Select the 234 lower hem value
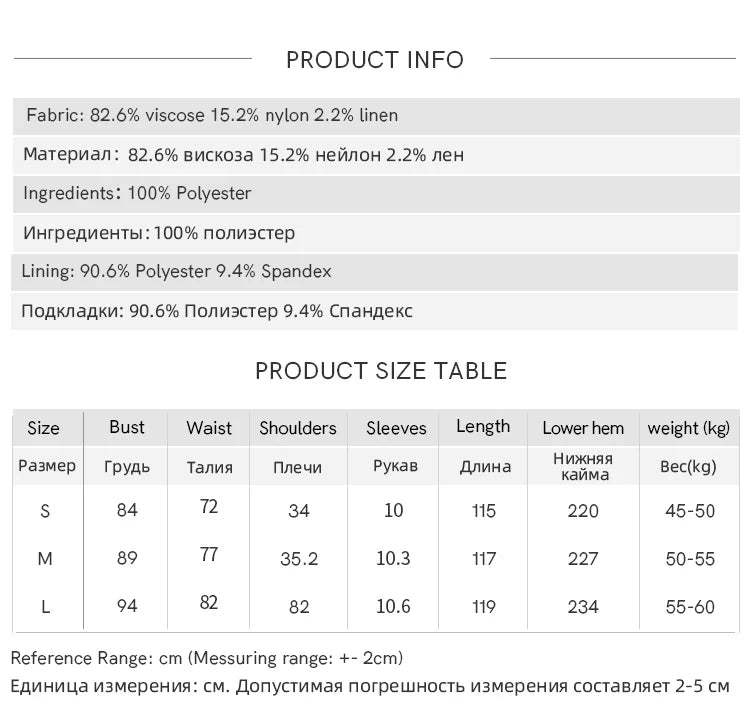750x722 pixels. (x=583, y=606)
